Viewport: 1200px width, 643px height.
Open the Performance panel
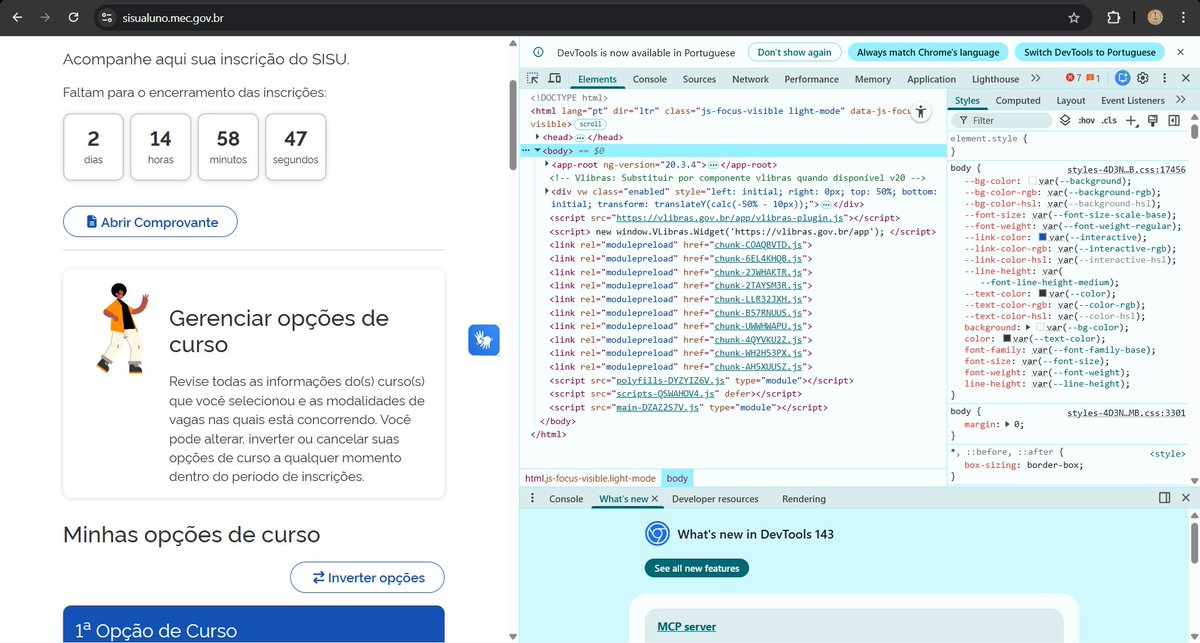click(x=812, y=79)
